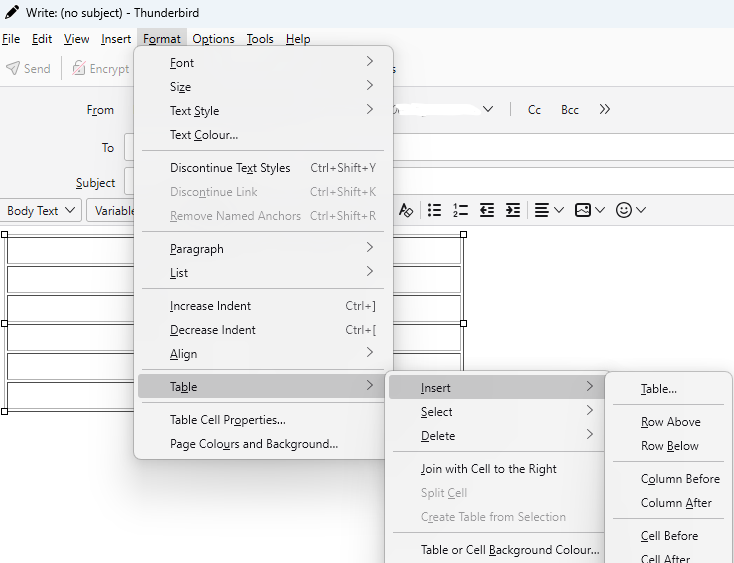The width and height of the screenshot is (734, 563).
Task: Click the Cc button
Action: 534,110
